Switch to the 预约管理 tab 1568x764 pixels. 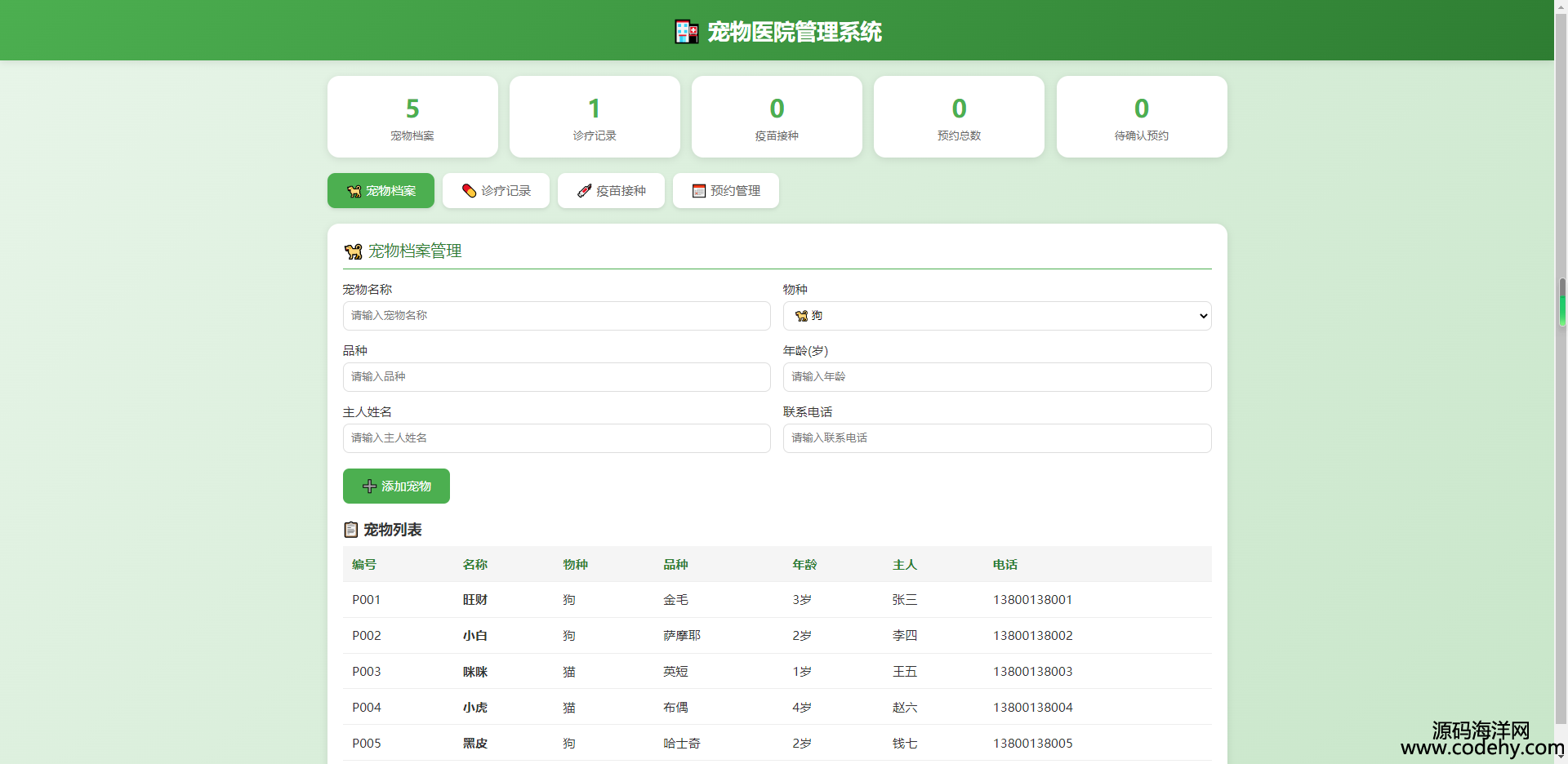[x=726, y=191]
